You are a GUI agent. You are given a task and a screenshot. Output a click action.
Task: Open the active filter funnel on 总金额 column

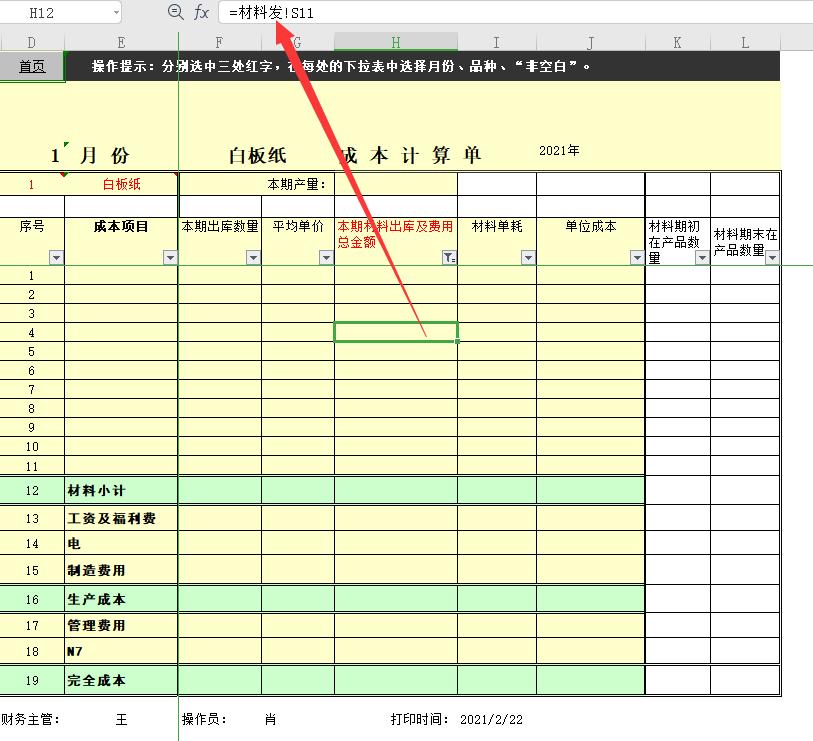449,258
